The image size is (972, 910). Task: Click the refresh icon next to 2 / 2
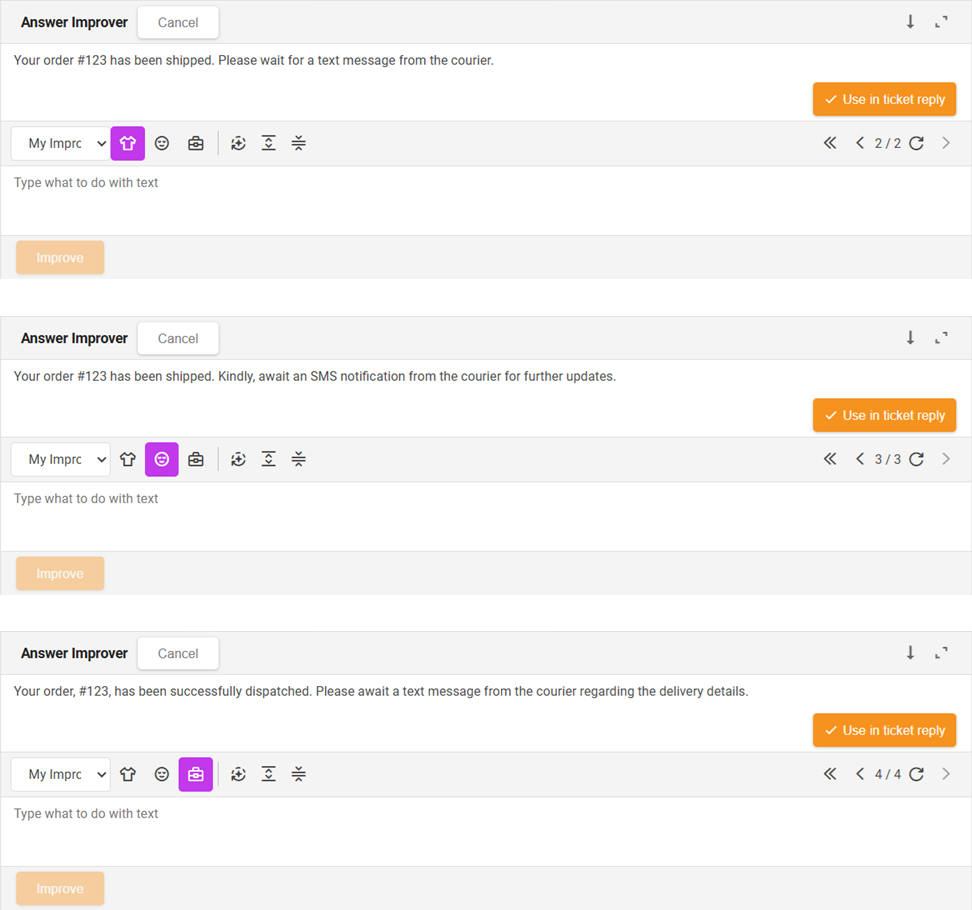[x=917, y=143]
